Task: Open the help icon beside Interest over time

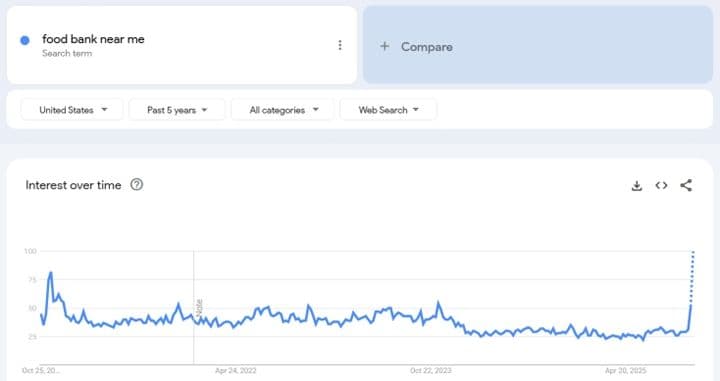Action: coord(136,185)
